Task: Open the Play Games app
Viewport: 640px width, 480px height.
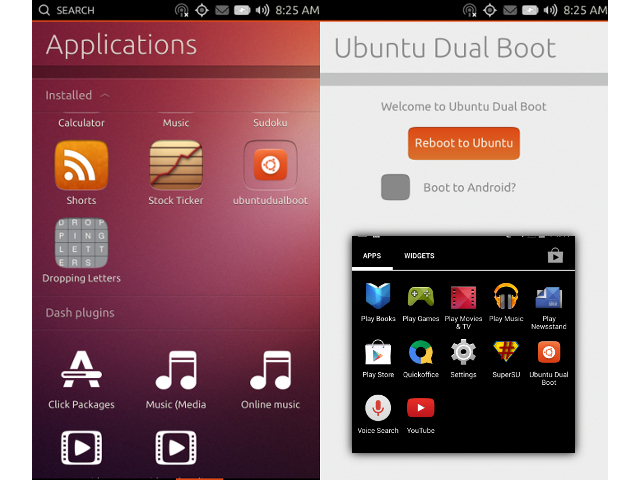Action: (420, 296)
